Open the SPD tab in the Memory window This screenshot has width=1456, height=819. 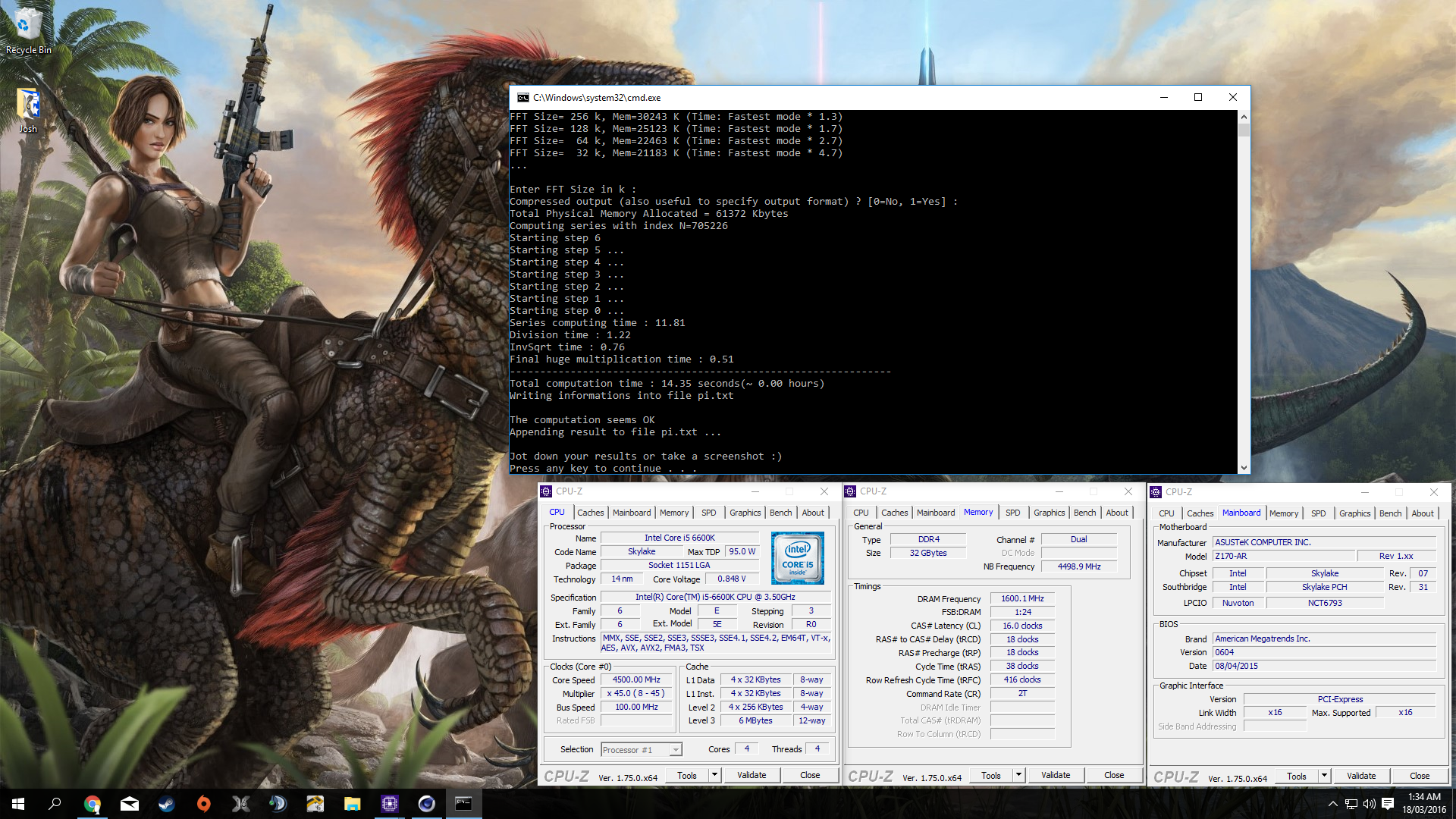pyautogui.click(x=1013, y=513)
